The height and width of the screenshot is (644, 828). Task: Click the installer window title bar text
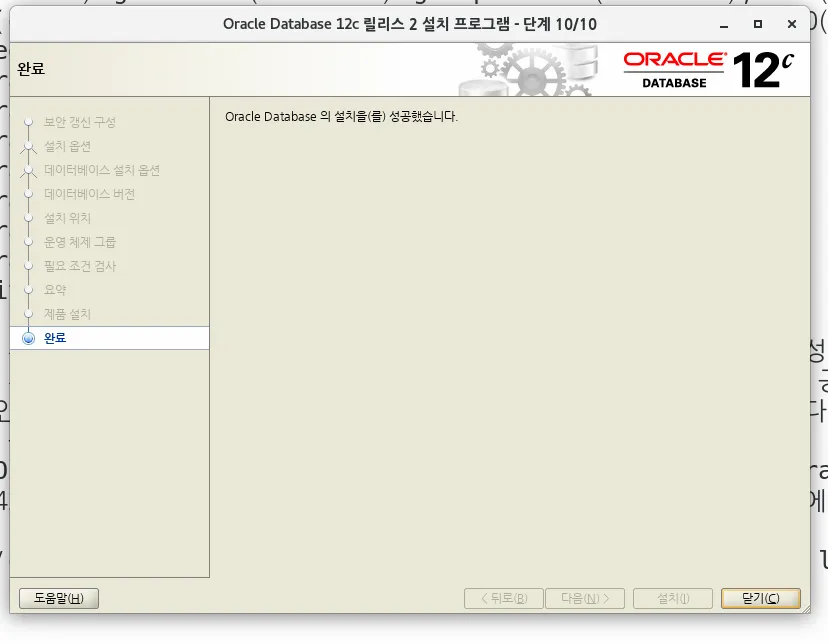pos(410,24)
